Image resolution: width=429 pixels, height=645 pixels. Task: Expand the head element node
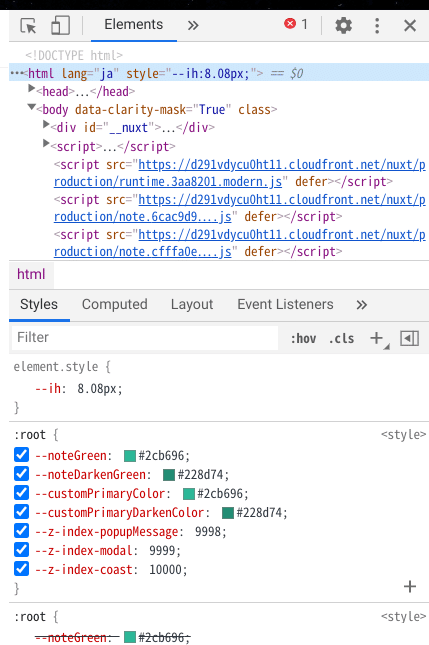(31, 88)
